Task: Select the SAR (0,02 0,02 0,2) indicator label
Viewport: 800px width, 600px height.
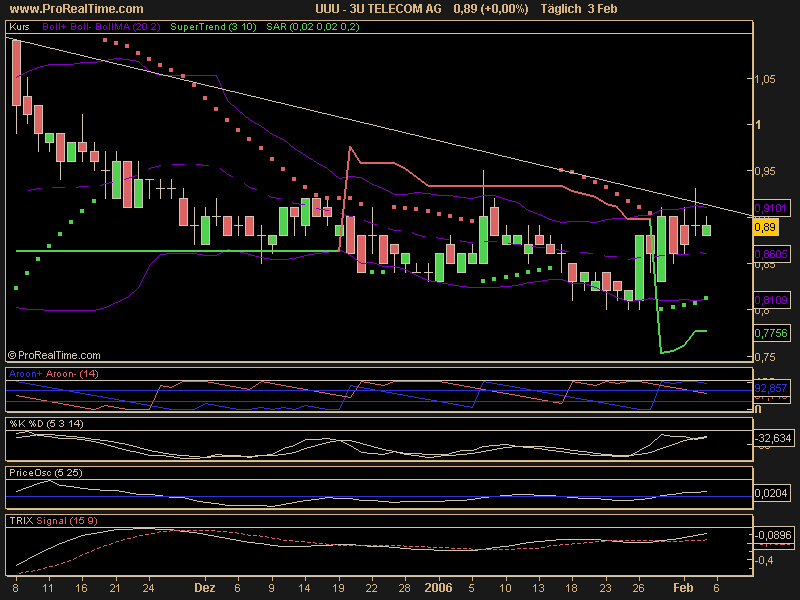Action: [x=313, y=27]
